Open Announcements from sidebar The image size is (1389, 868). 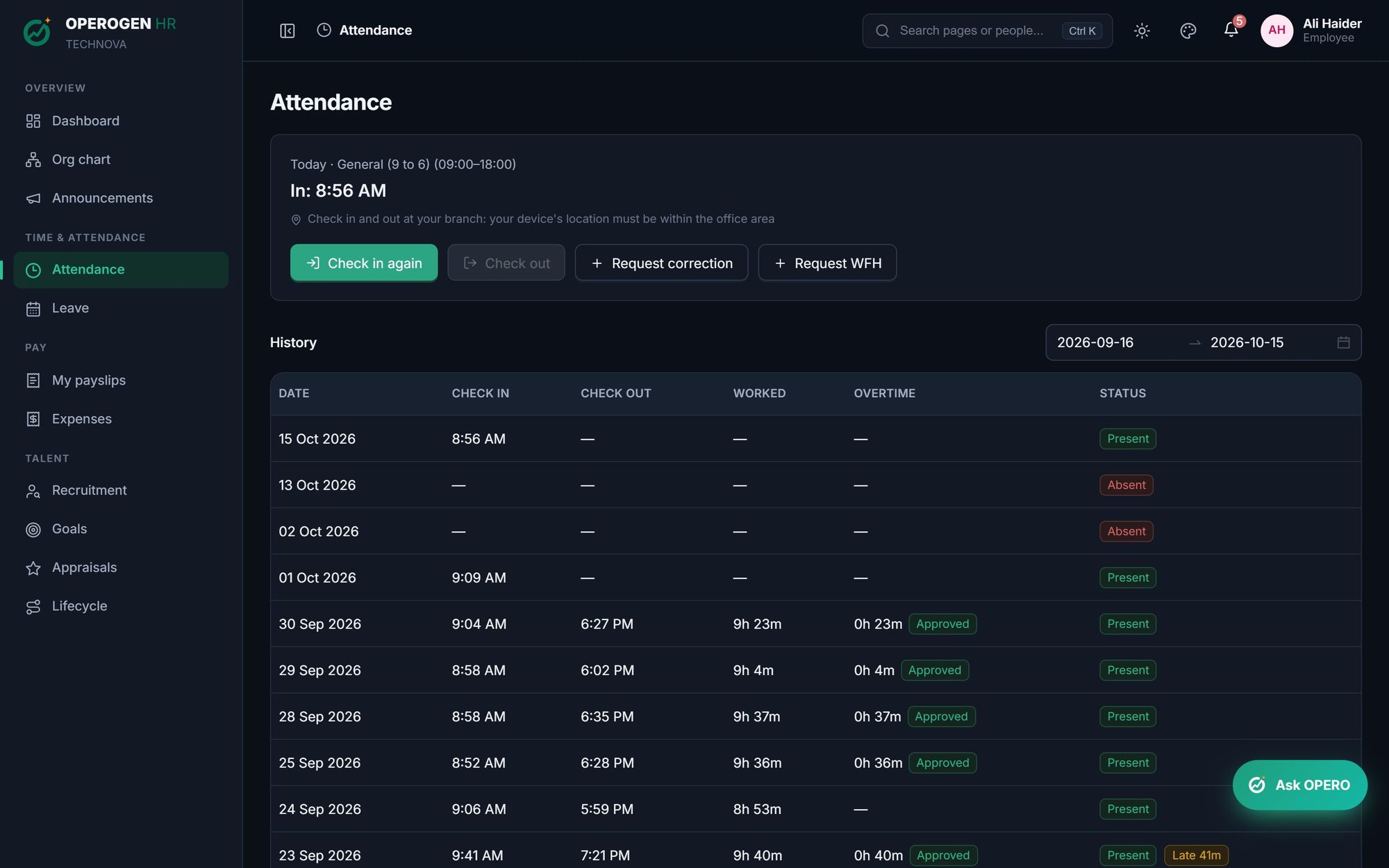tap(121, 199)
